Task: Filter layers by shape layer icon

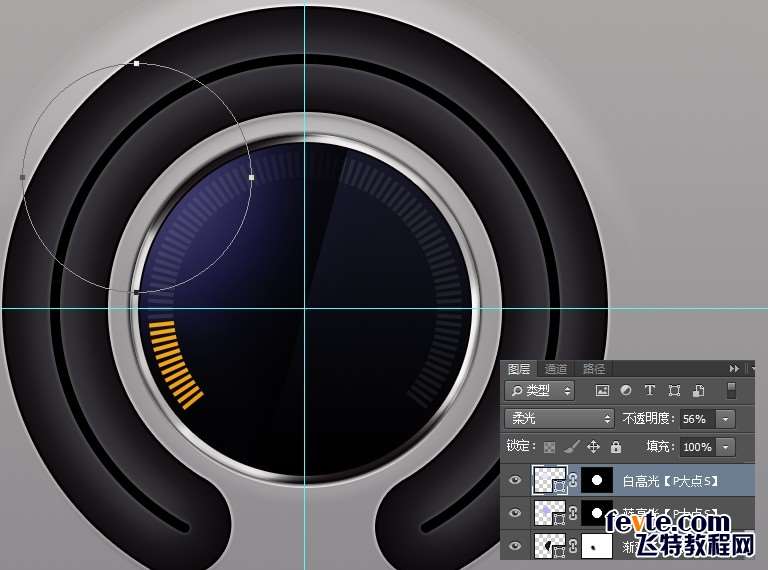Action: (674, 390)
